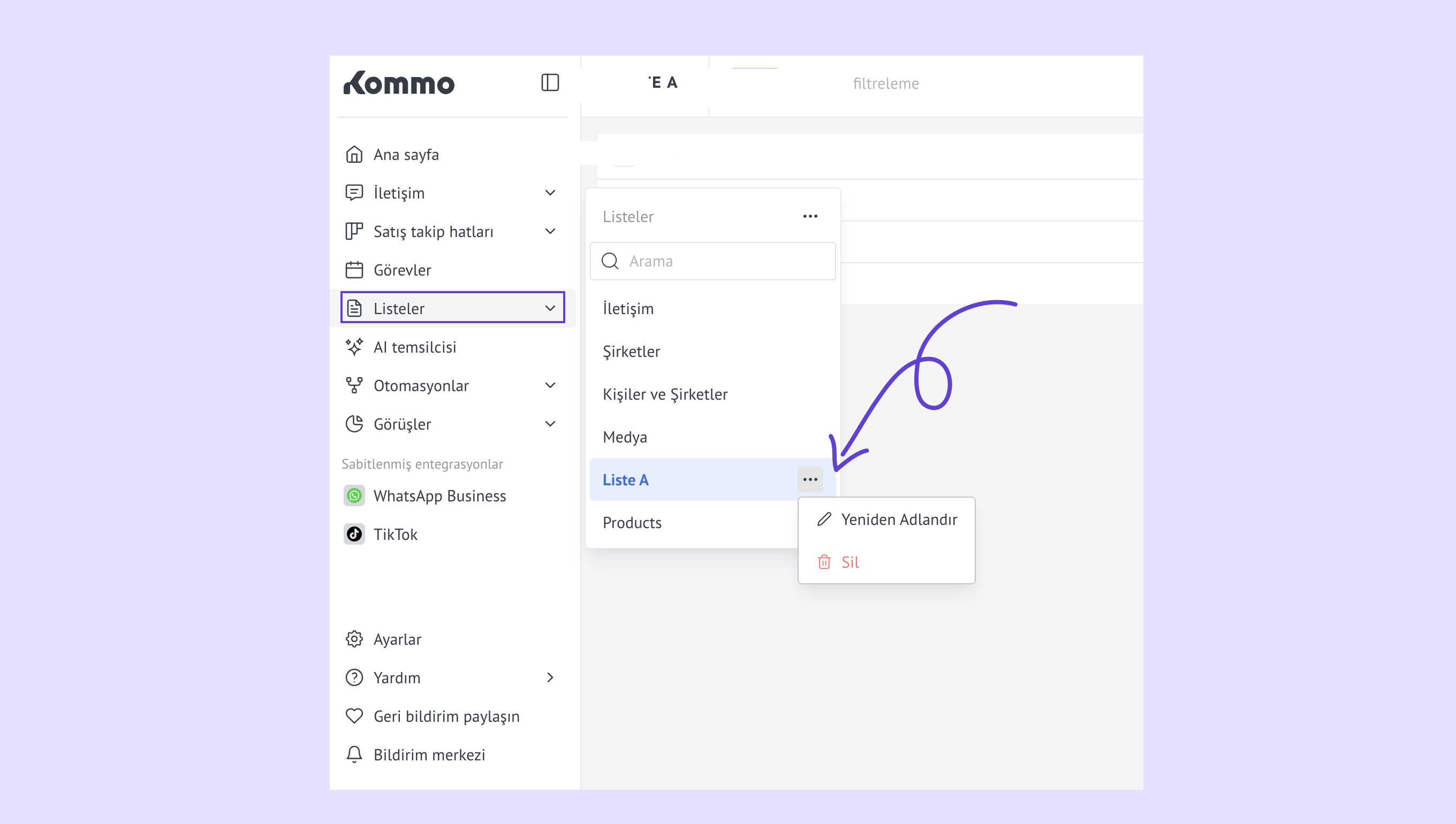Screen dimensions: 1456x824
Task: Open the TikTok integration icon
Action: tap(354, 534)
